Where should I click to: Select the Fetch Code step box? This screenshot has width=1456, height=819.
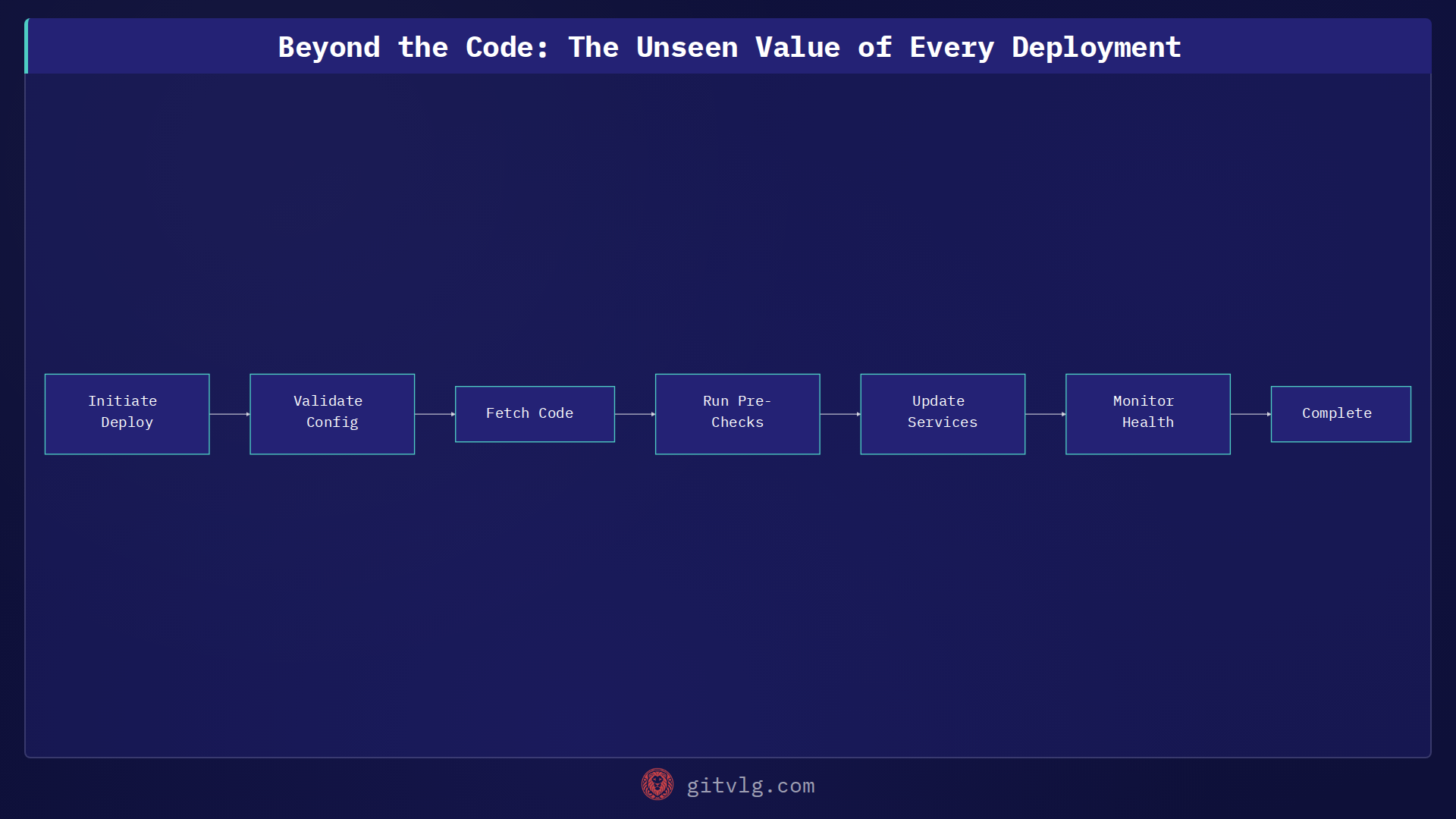coord(535,414)
